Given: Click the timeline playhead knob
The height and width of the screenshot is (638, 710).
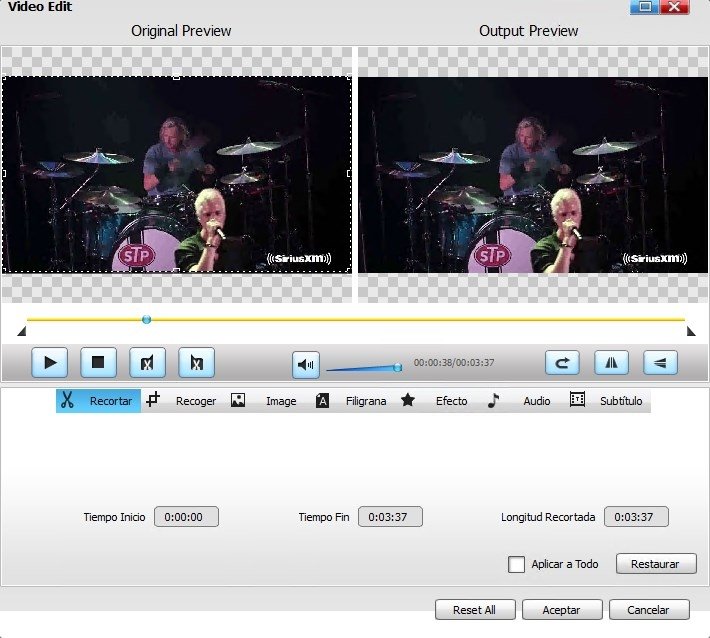Looking at the screenshot, I should (146, 320).
